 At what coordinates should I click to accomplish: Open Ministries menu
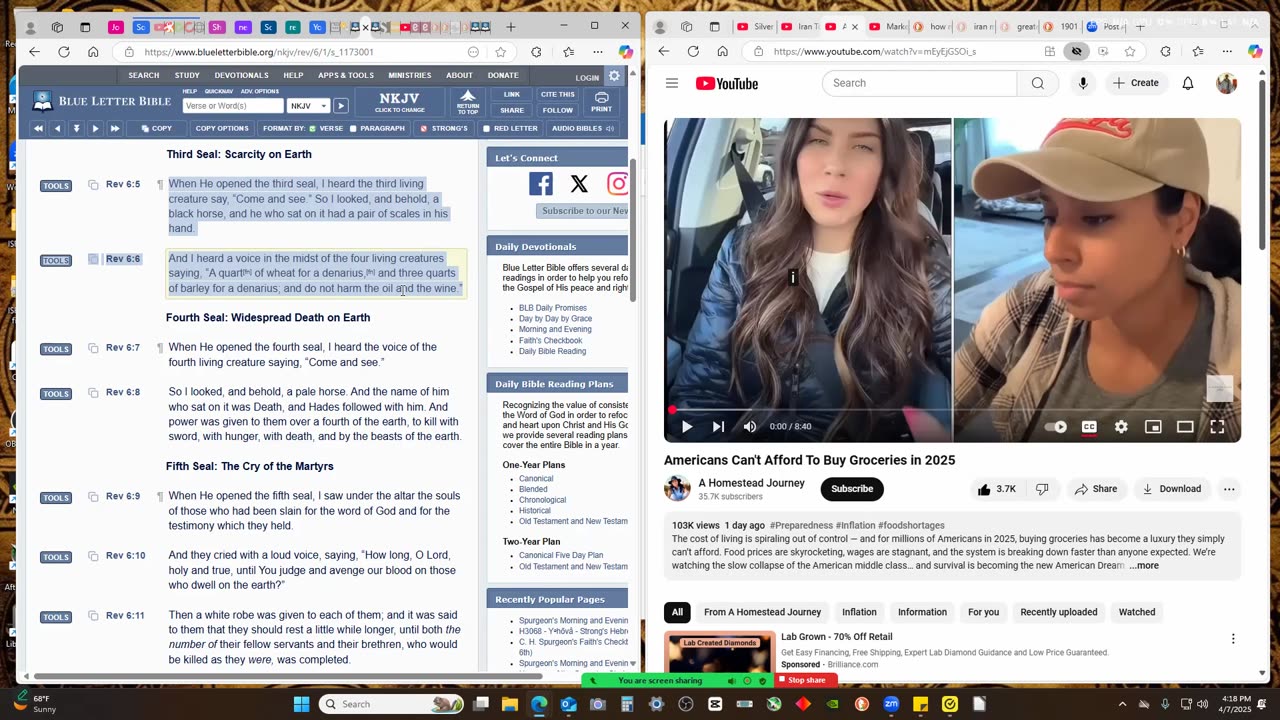(x=410, y=75)
